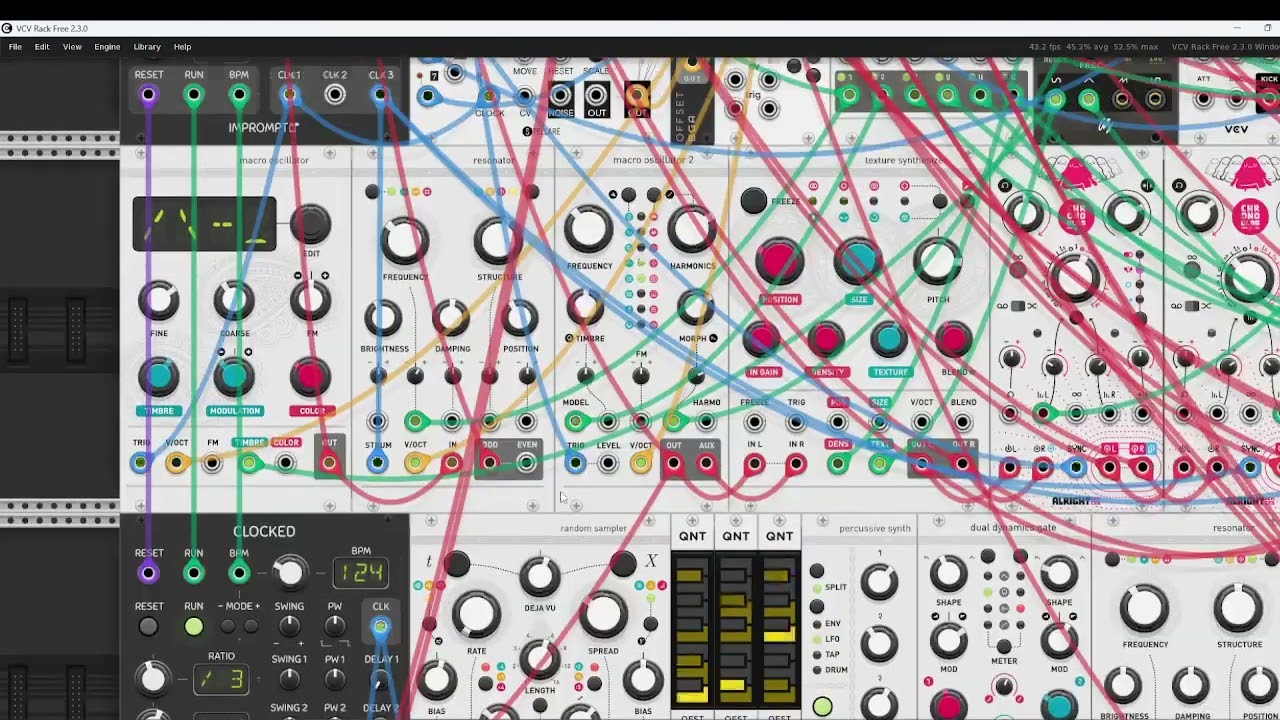Click the macro oscillator MODULATION knob
1280x720 pixels.
pyautogui.click(x=233, y=376)
